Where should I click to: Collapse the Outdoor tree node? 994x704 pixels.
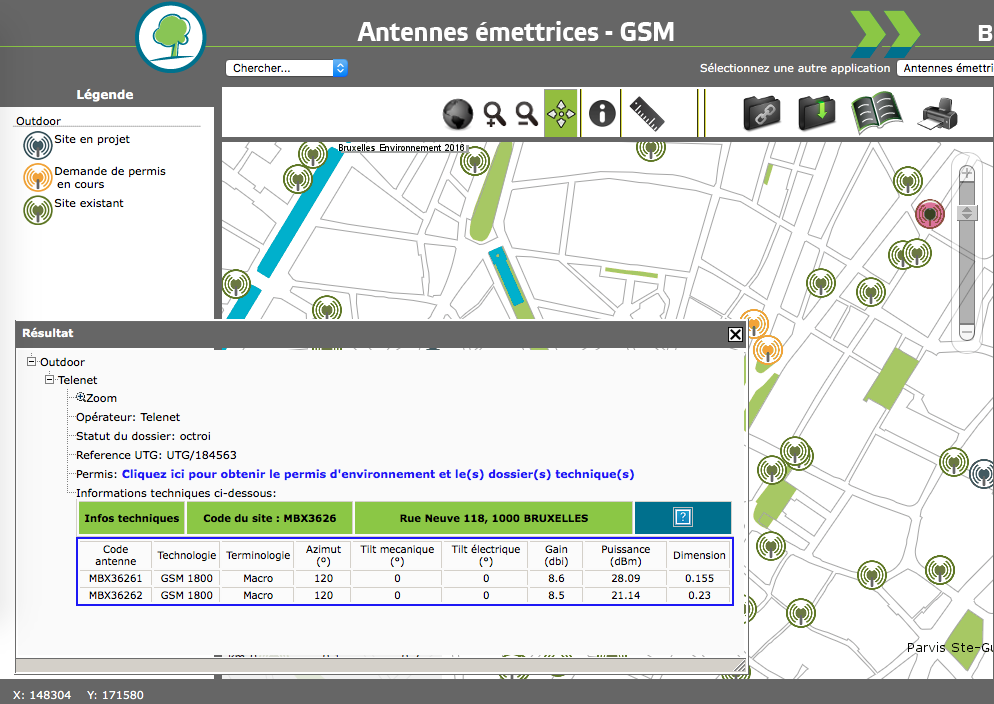pos(31,361)
